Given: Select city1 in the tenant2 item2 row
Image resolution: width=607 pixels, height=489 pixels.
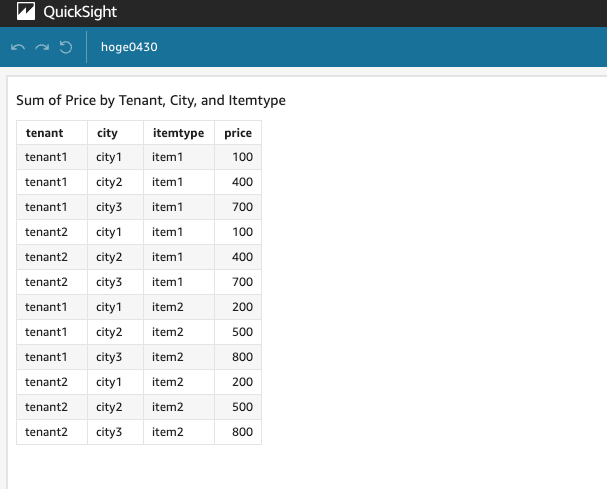Looking at the screenshot, I should 109,382.
